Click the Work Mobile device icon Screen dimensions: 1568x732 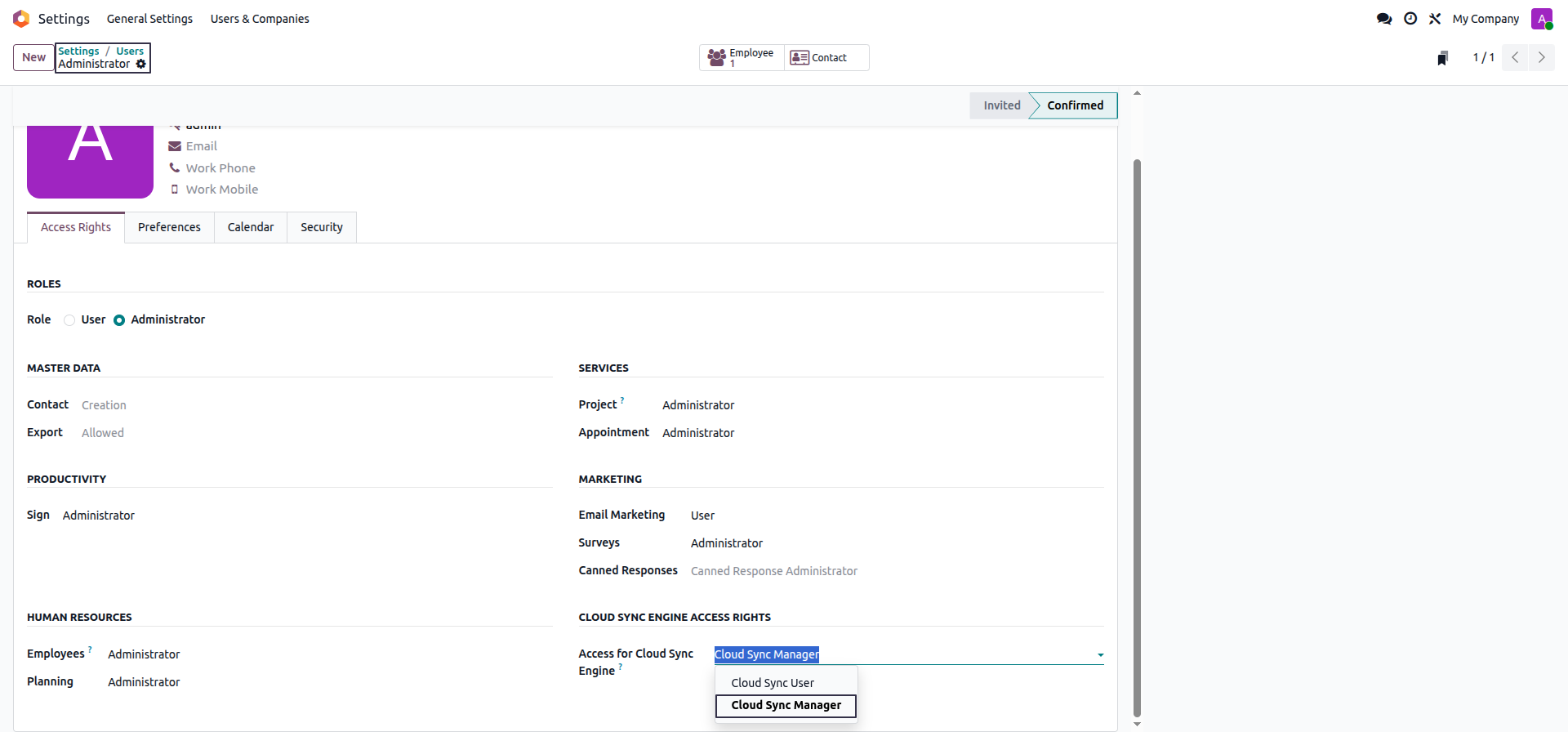(x=175, y=190)
